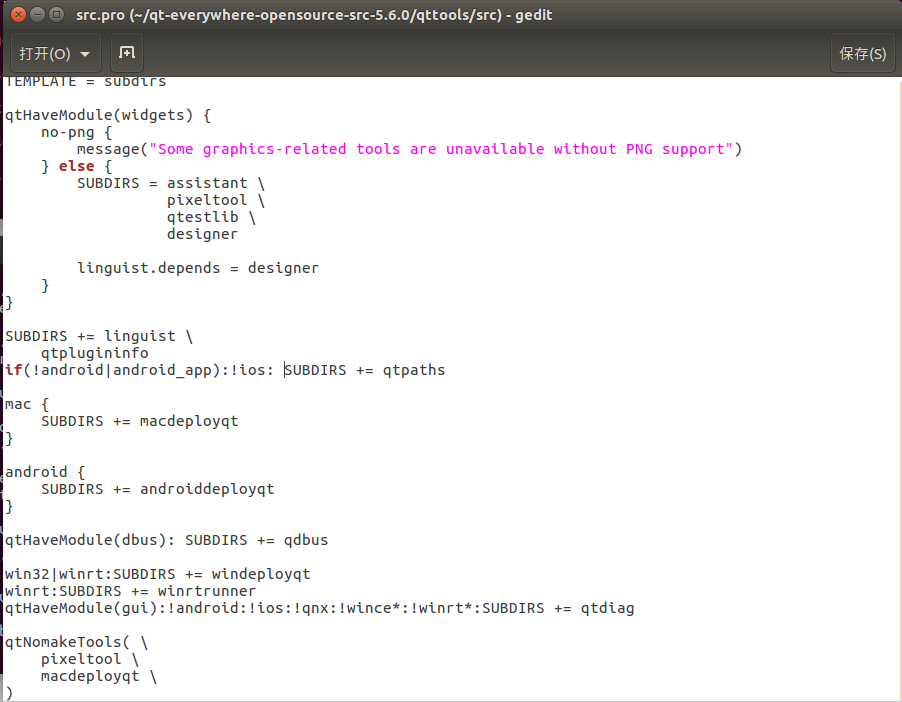
Task: Click the 'qtNomakeTools( \' line
Action: click(x=76, y=642)
